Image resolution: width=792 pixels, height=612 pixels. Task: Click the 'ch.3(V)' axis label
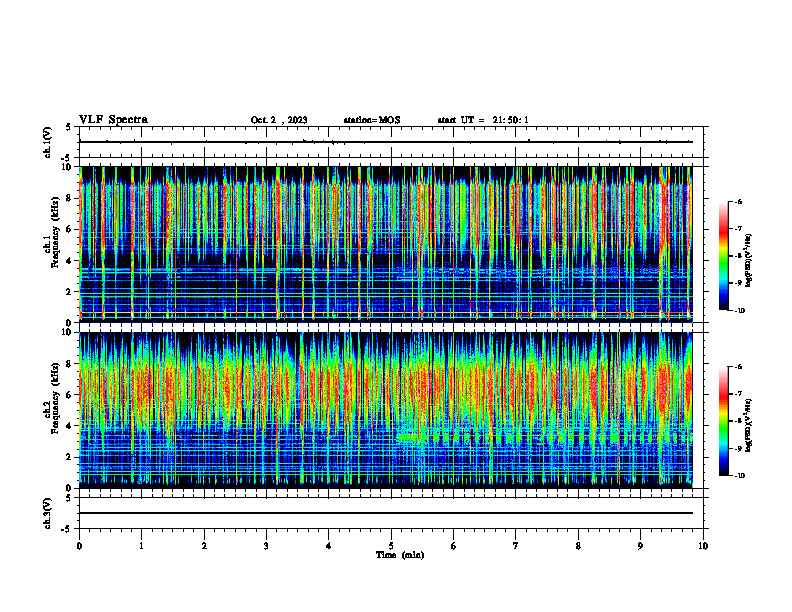48,514
